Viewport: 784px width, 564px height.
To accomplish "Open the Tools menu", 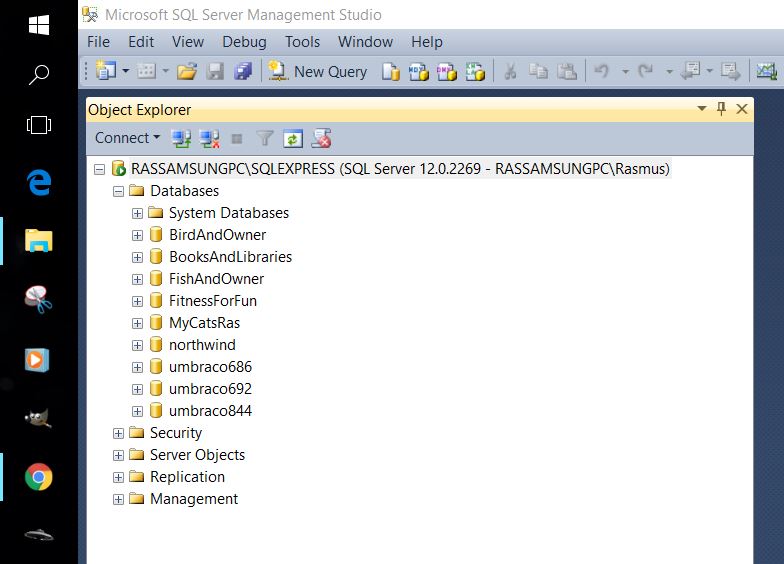I will pyautogui.click(x=302, y=42).
